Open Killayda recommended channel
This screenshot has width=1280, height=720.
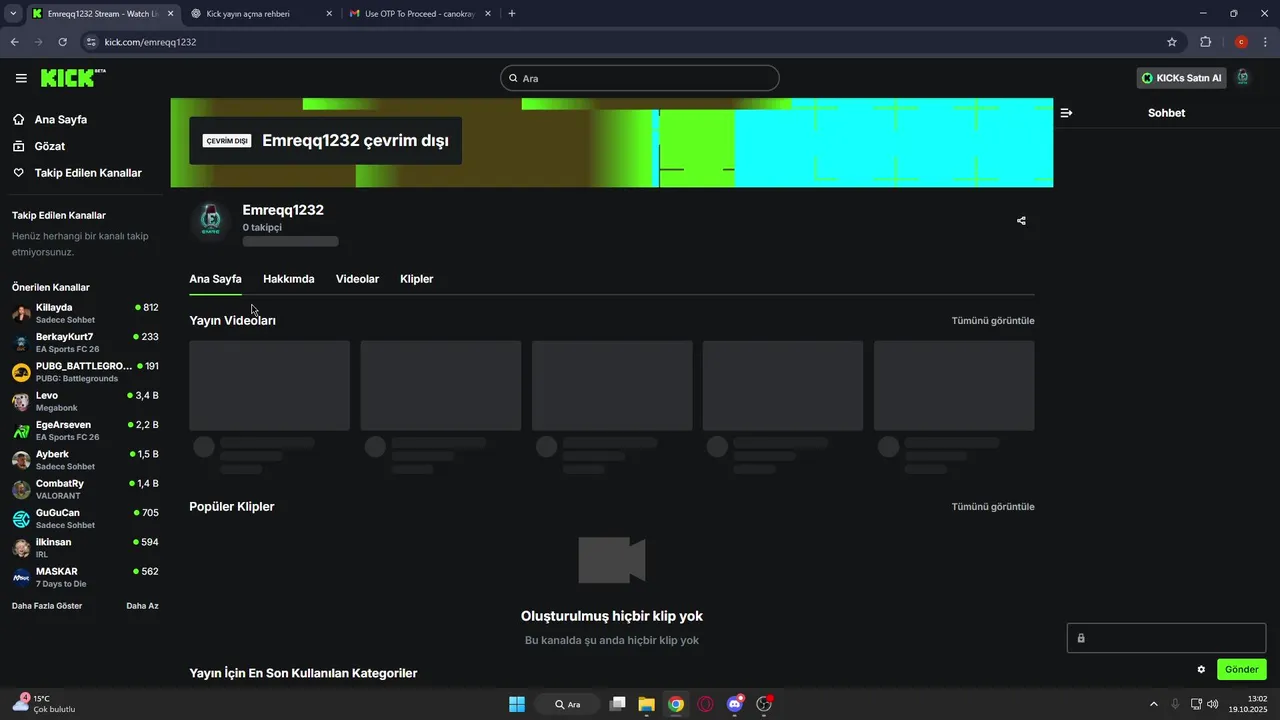pyautogui.click(x=85, y=313)
